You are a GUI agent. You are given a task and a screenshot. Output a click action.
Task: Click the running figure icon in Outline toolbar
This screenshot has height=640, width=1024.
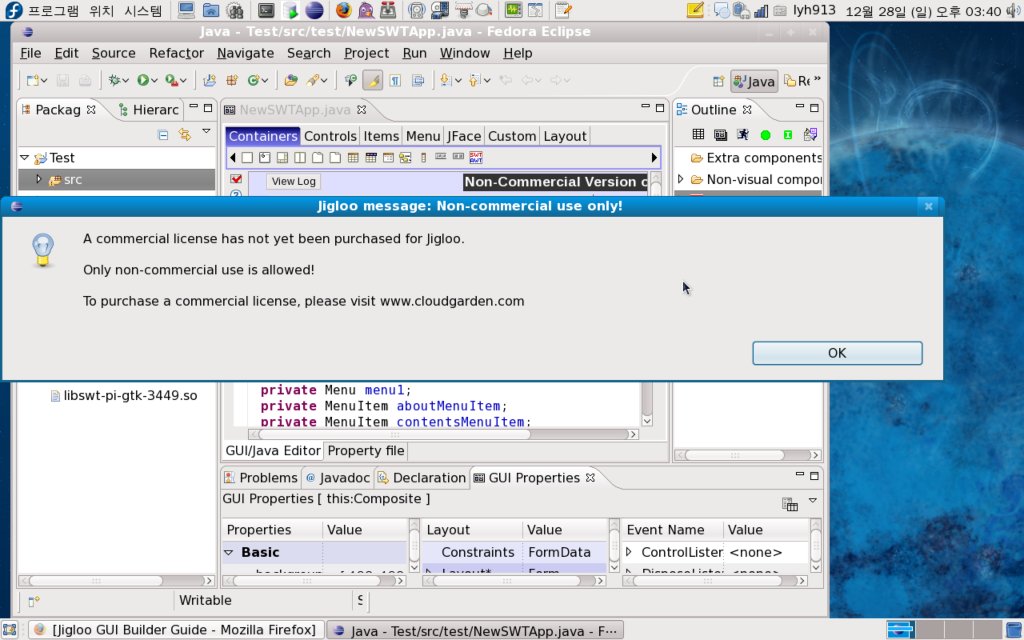743,135
